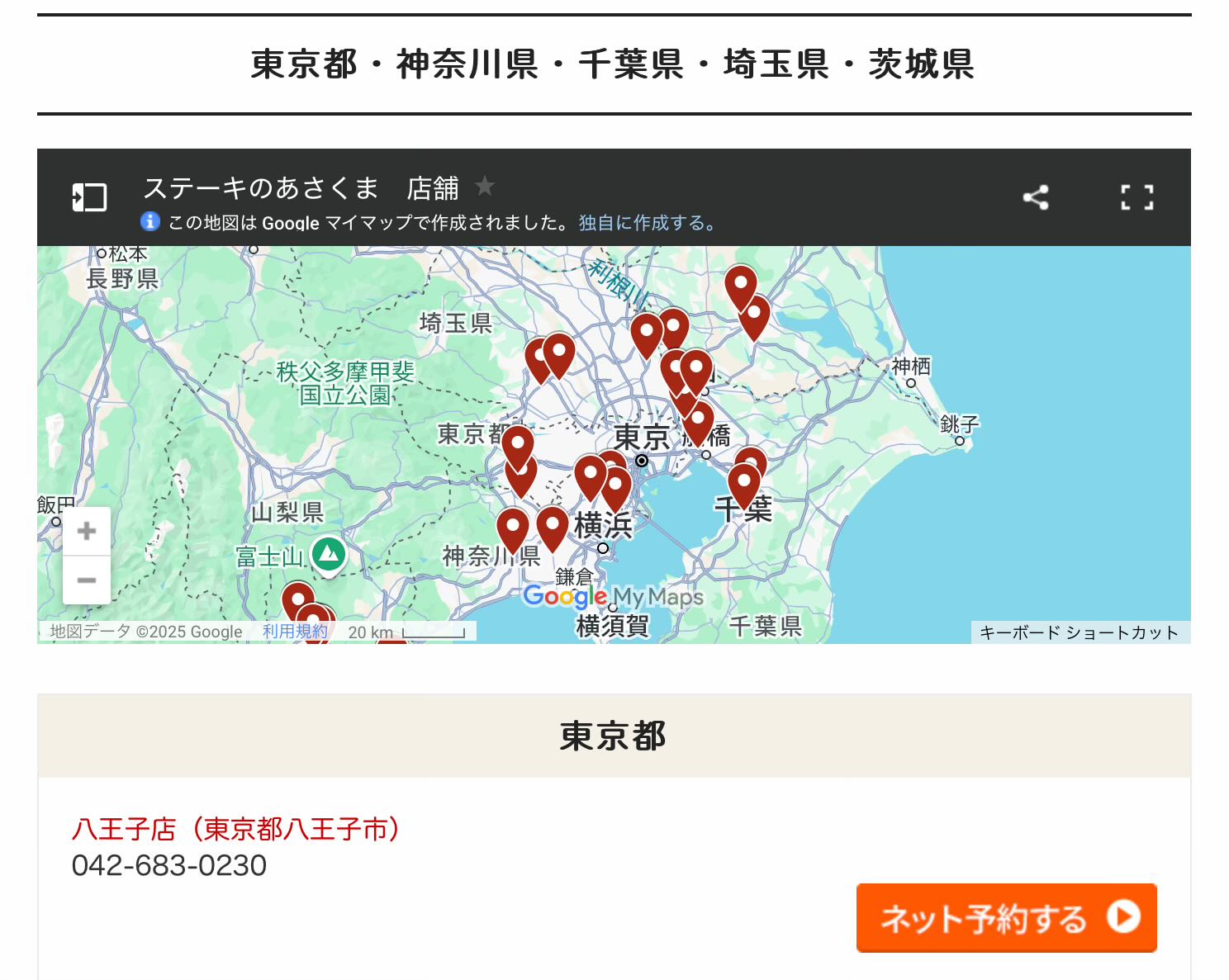
Task: Select the store pin beside the 東京都 label
Action: [518, 447]
